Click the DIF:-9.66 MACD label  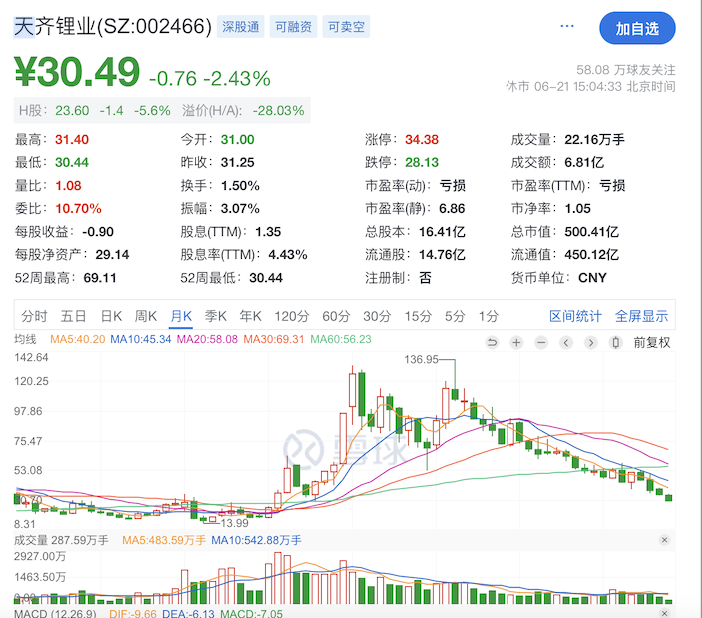coord(133,614)
